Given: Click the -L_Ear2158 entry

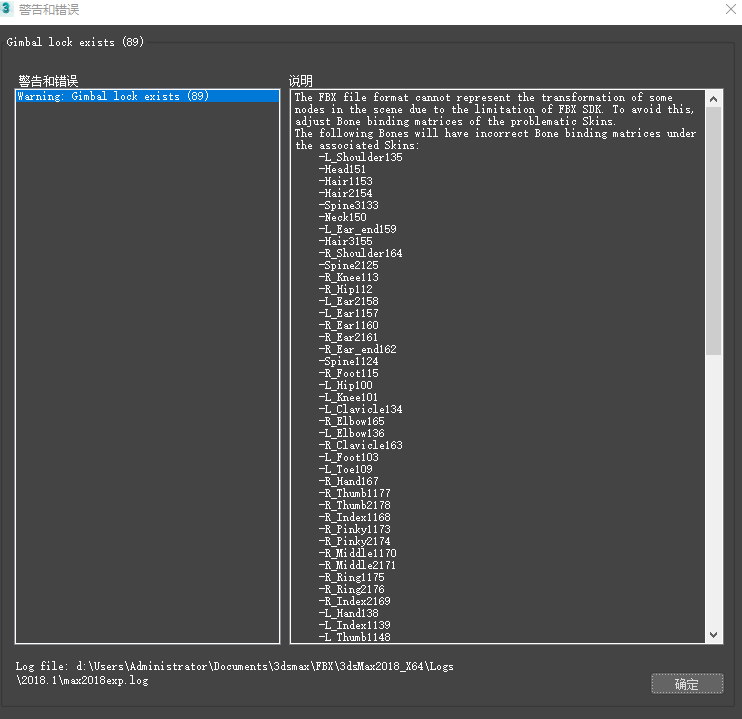Looking at the screenshot, I should (x=349, y=301).
